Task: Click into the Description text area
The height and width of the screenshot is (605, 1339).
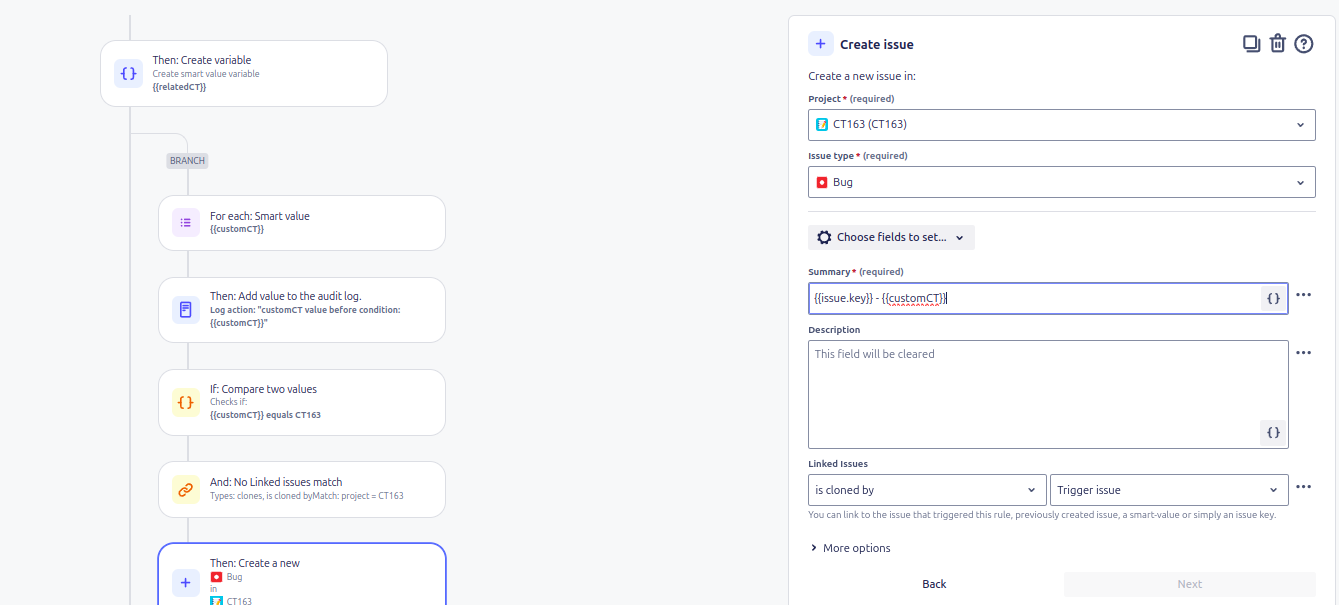Action: (1048, 394)
